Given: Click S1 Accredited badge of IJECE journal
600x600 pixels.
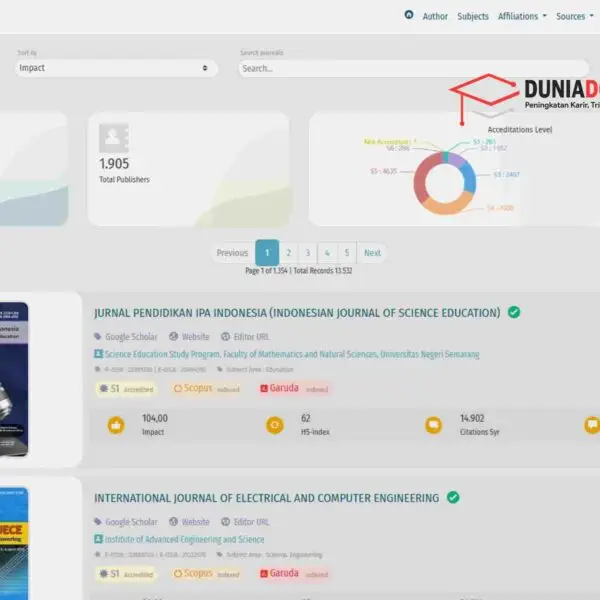Looking at the screenshot, I should coord(126,574).
